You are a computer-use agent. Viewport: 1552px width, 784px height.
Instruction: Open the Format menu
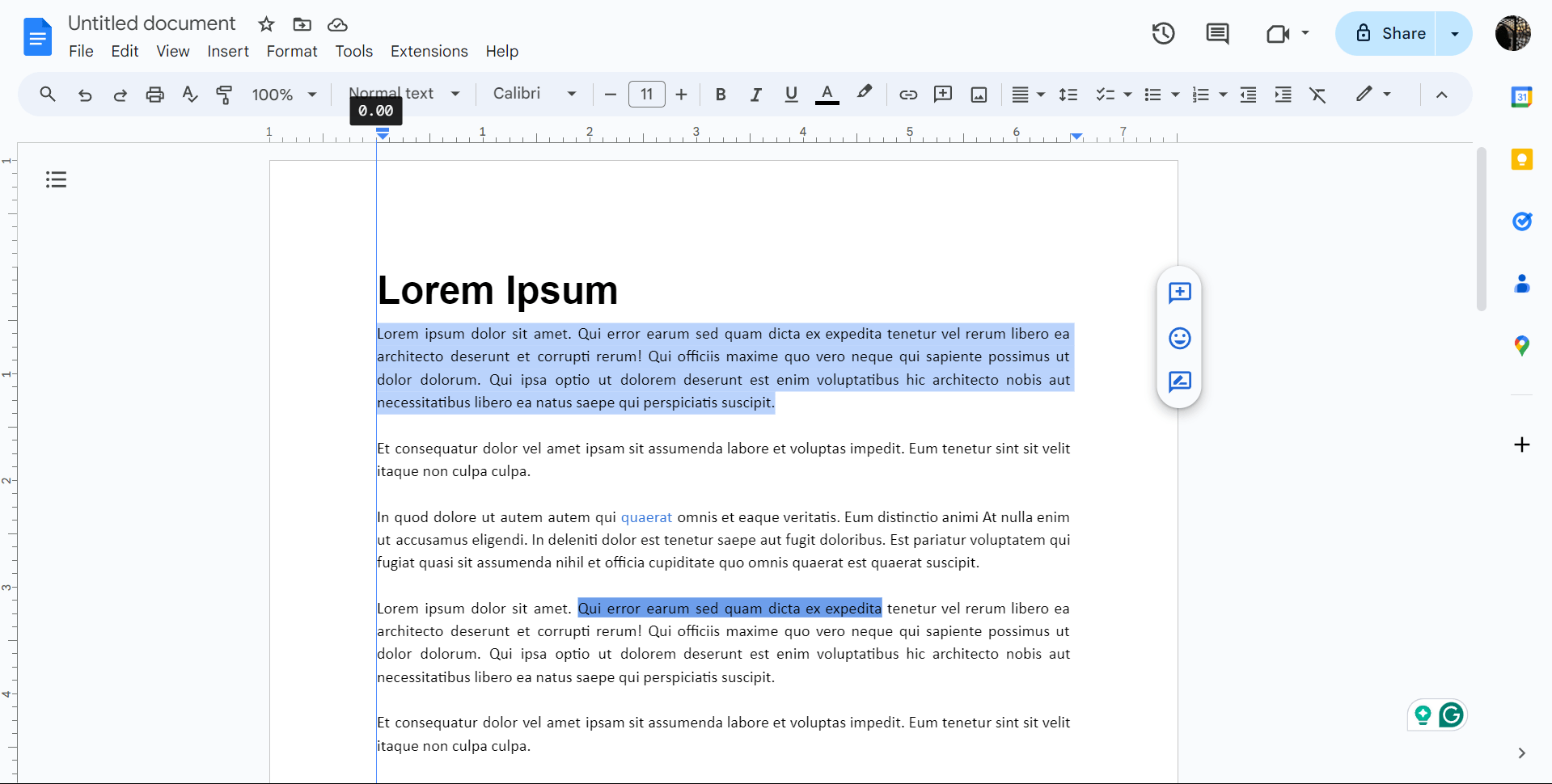tap(291, 51)
